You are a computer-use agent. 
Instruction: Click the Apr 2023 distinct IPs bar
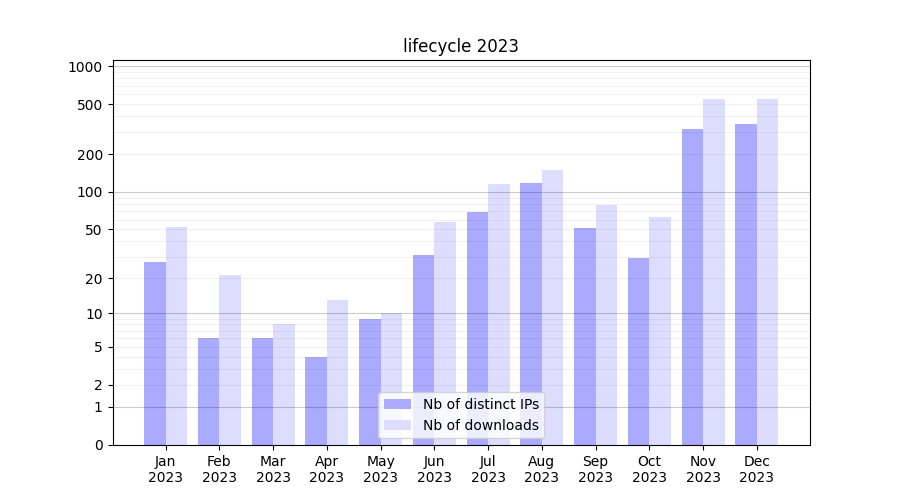coord(316,401)
